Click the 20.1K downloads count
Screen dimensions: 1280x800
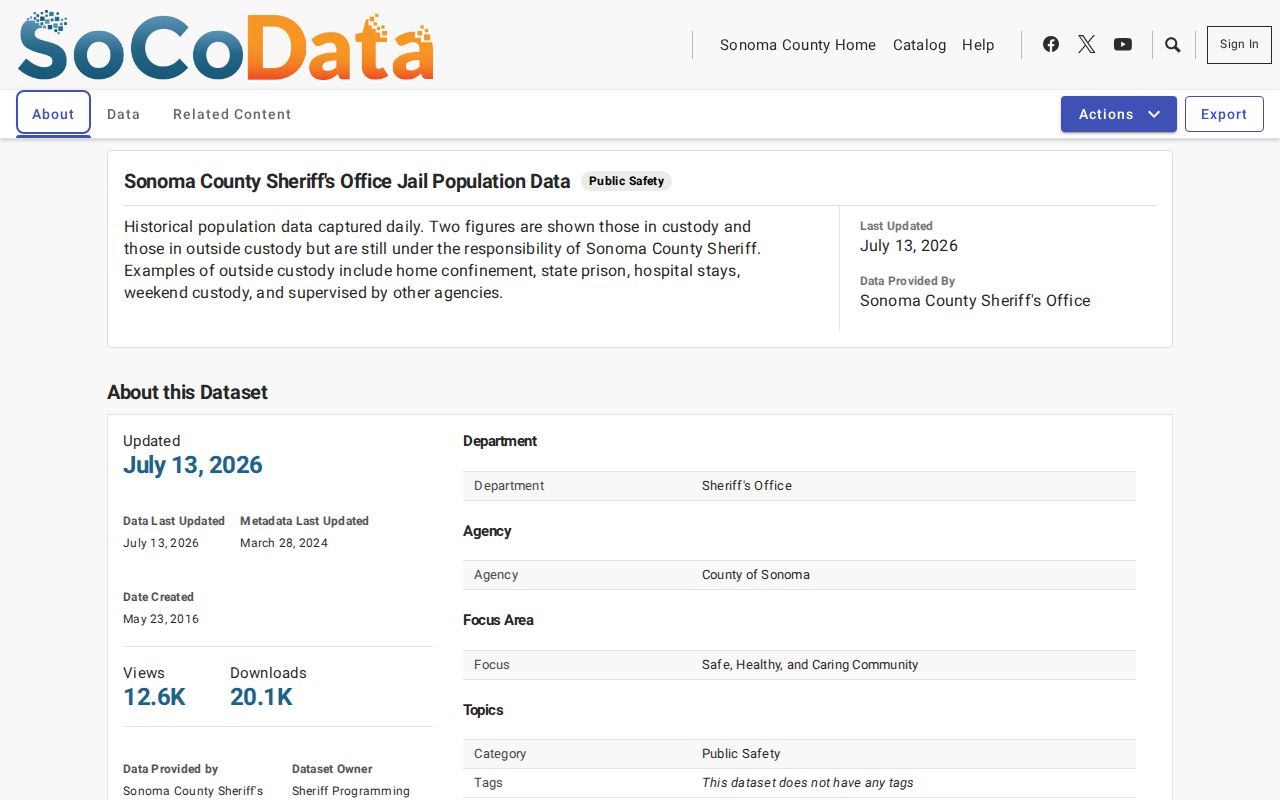pos(261,697)
